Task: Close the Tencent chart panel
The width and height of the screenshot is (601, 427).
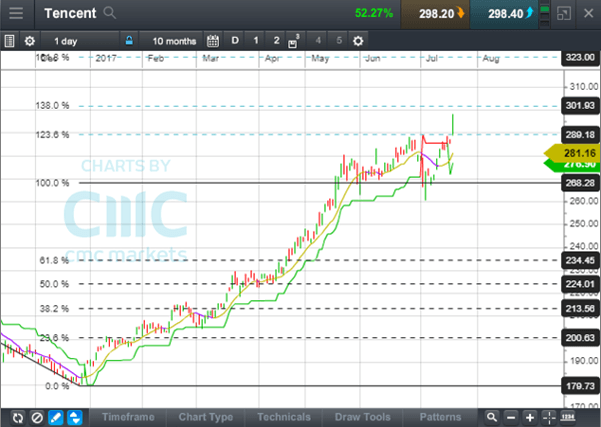Action: click(x=589, y=13)
